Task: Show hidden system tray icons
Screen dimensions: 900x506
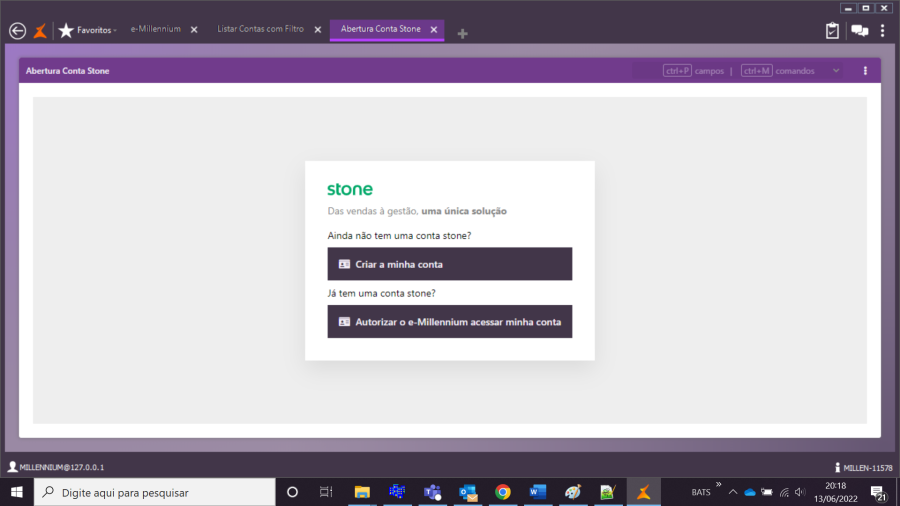Action: 733,492
